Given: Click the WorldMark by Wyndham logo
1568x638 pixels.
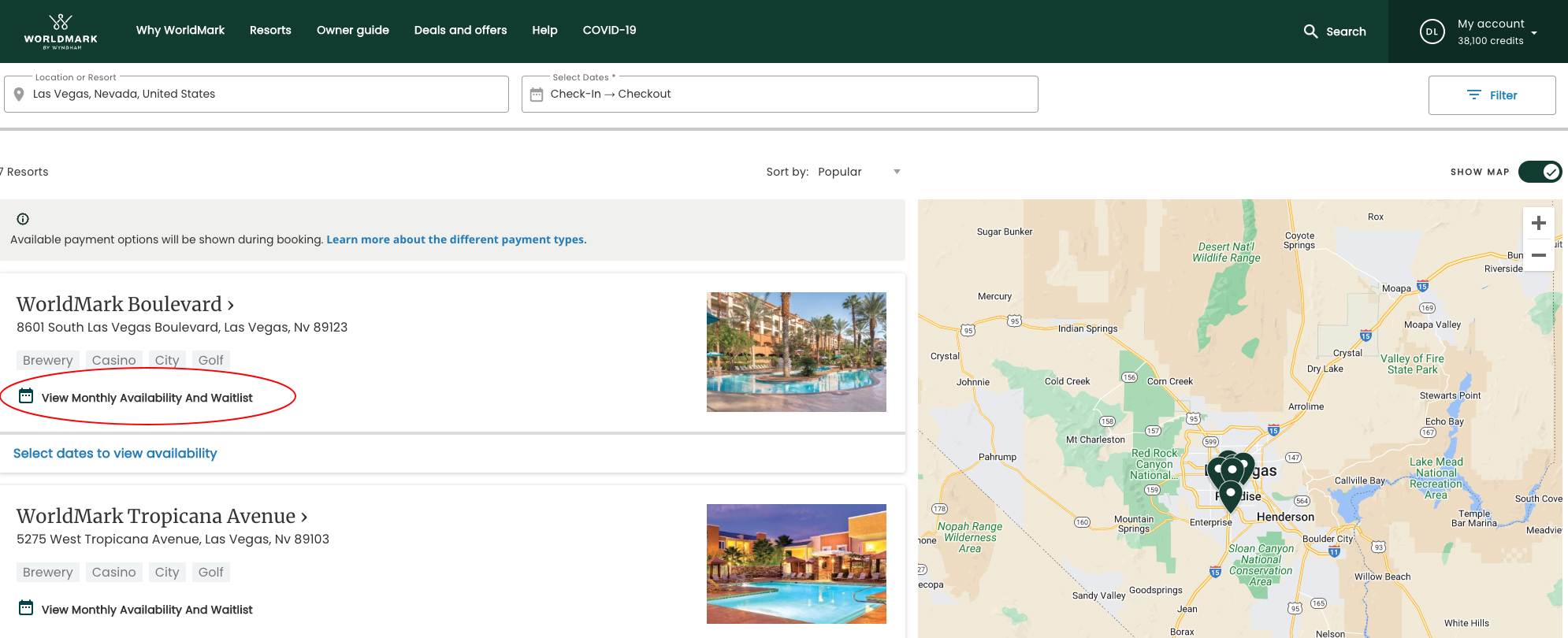Looking at the screenshot, I should click(x=61, y=32).
